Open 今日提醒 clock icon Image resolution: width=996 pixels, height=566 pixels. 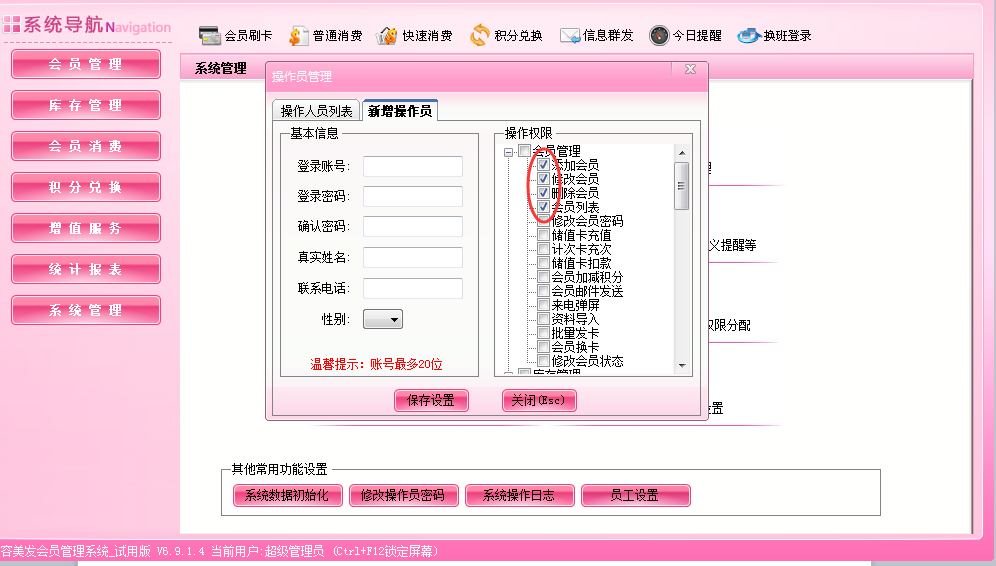point(659,36)
